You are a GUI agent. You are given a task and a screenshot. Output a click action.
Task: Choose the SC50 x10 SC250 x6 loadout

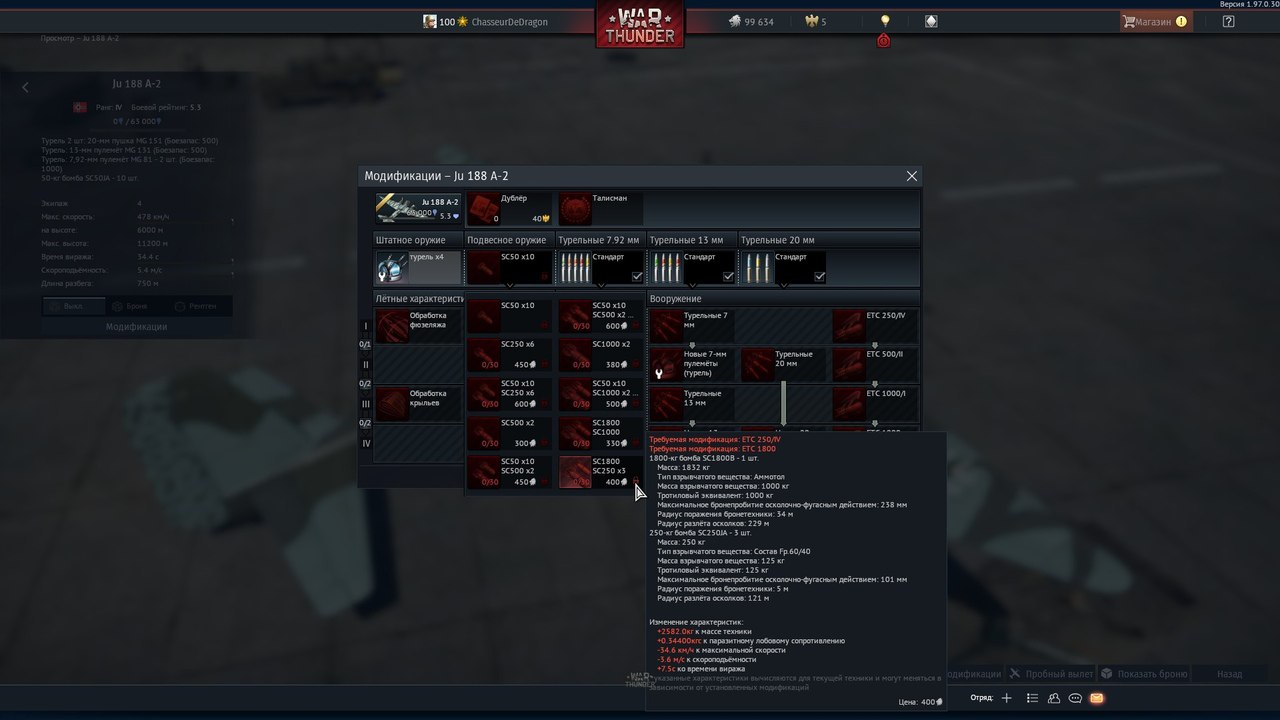coord(509,393)
